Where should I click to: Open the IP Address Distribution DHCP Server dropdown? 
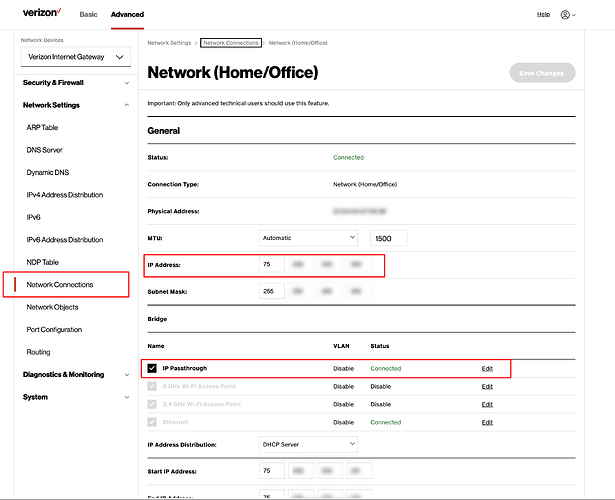(x=308, y=444)
